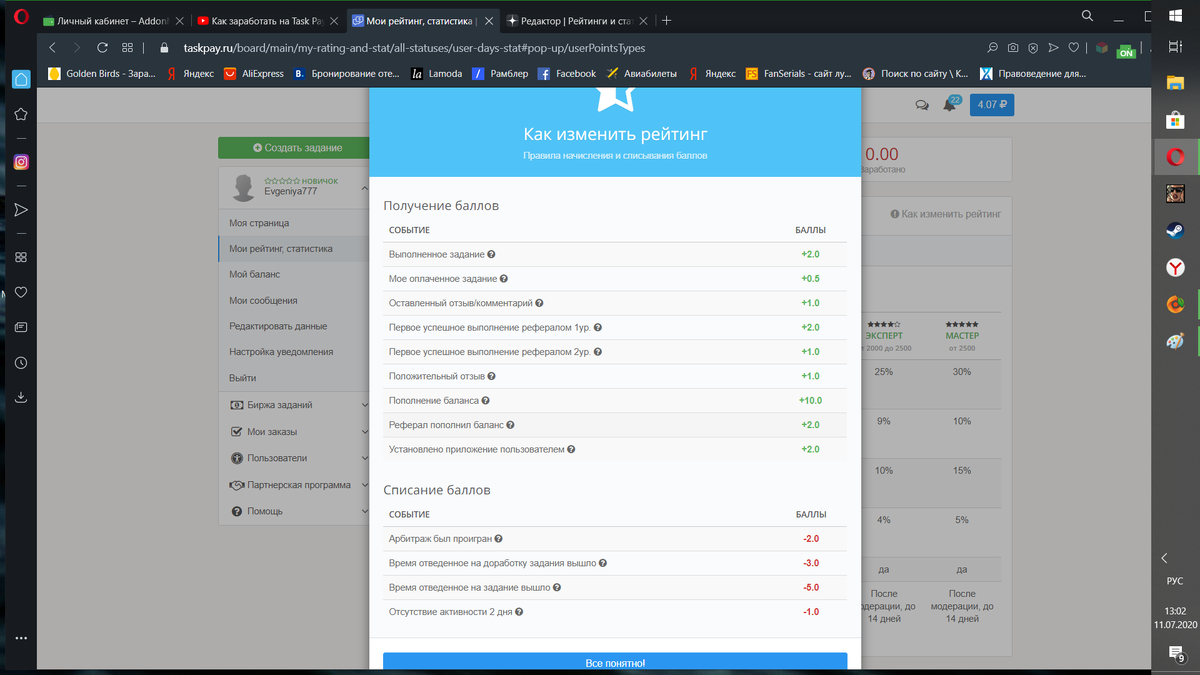Collapse Evgeniya777 profile menu chevron

(364, 188)
